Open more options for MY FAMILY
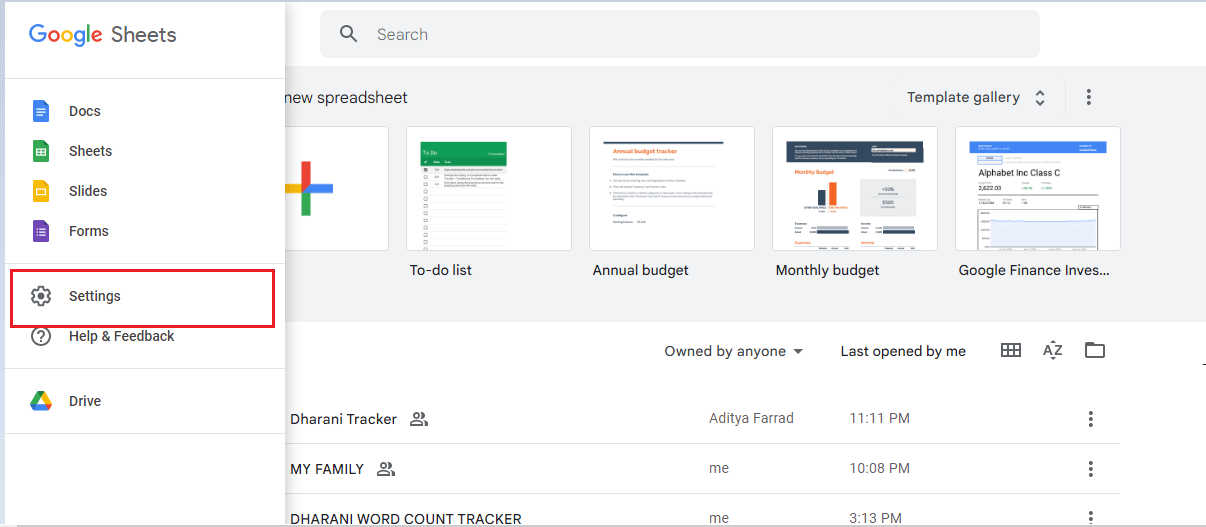1206x527 pixels. (1091, 468)
